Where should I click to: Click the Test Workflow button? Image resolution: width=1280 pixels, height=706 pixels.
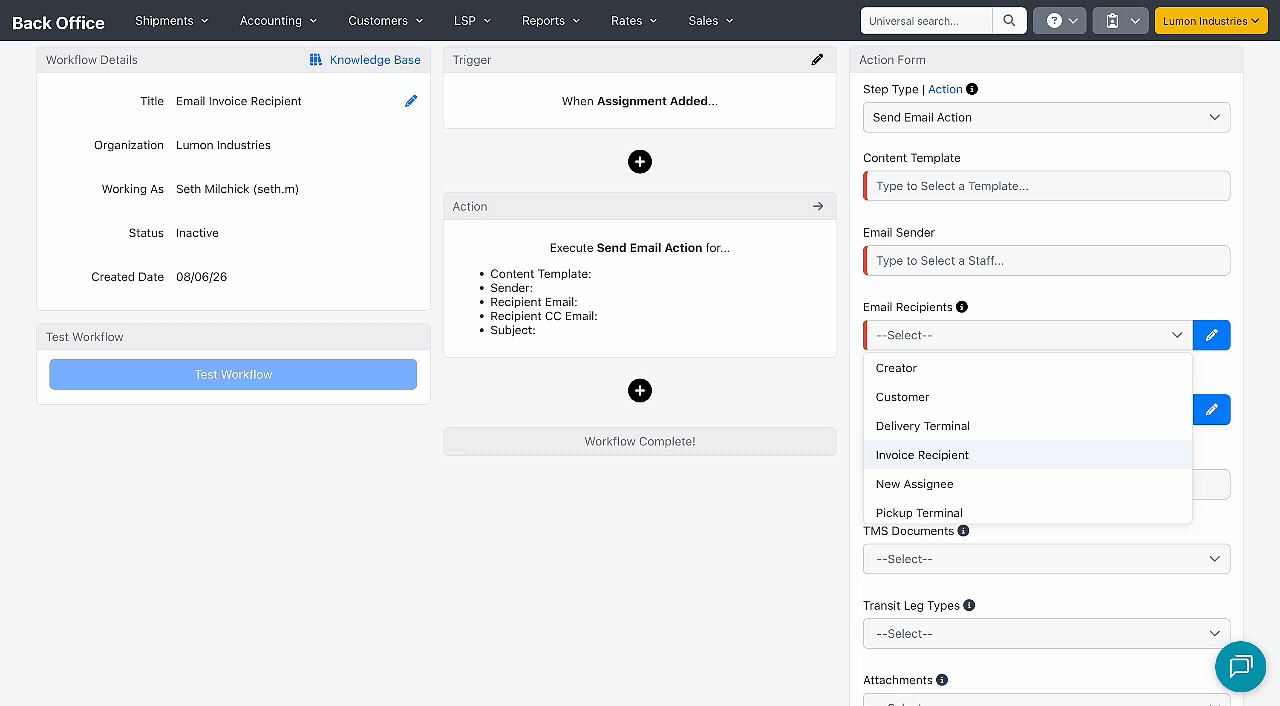[233, 374]
